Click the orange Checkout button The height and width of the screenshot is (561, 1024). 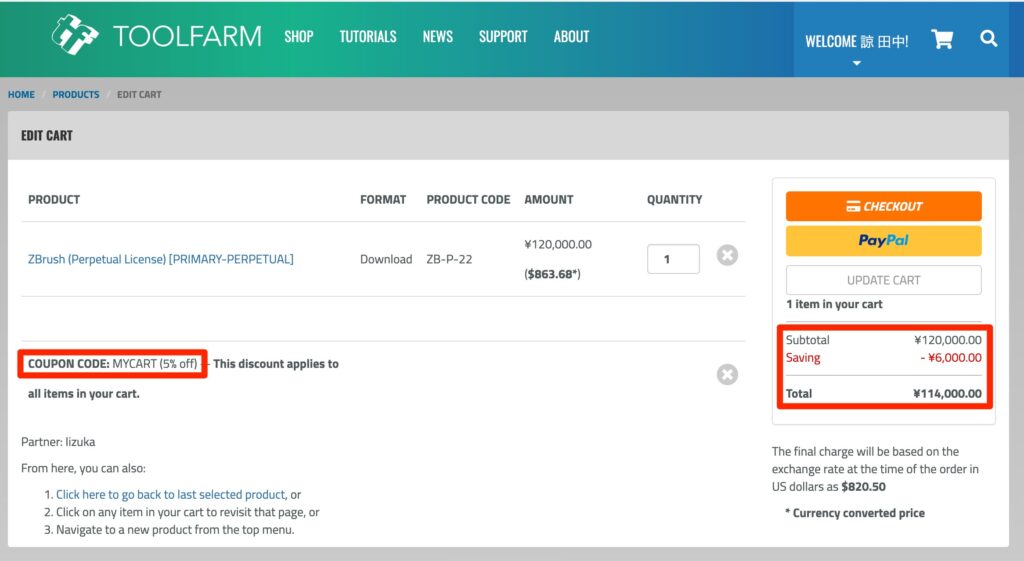coord(883,206)
